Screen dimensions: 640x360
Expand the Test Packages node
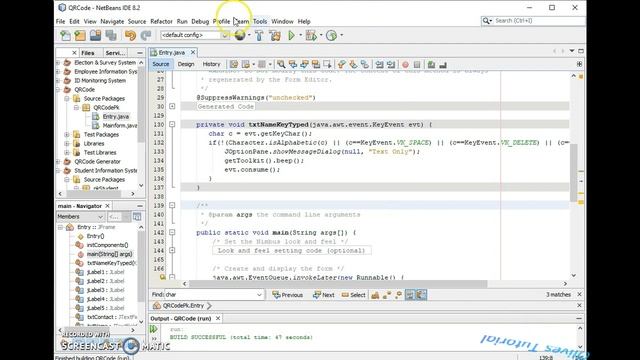click(67, 135)
